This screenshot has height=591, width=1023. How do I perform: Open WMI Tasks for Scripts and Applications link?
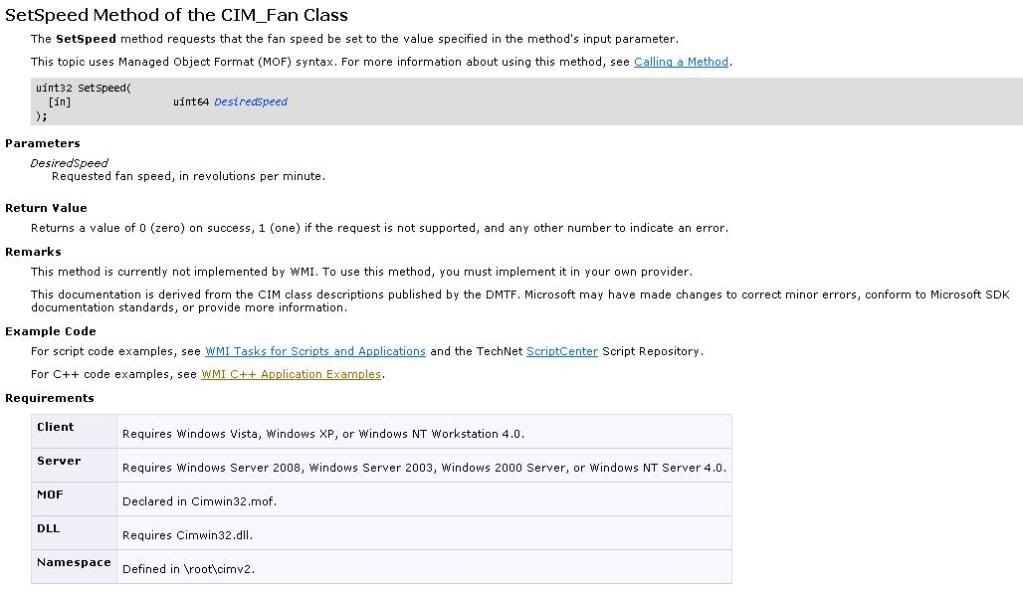[x=315, y=351]
